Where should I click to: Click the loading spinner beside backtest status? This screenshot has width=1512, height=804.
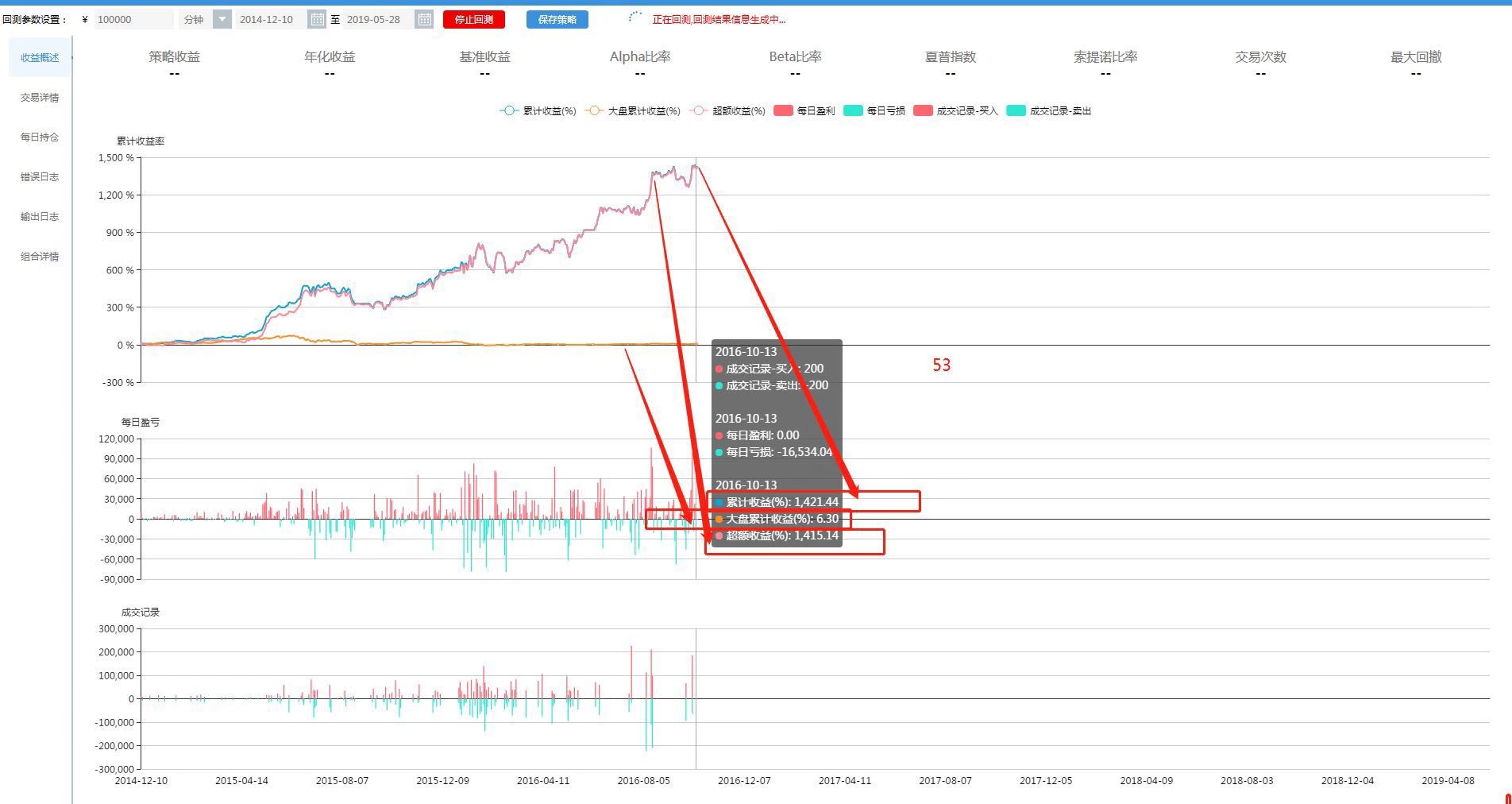click(635, 18)
